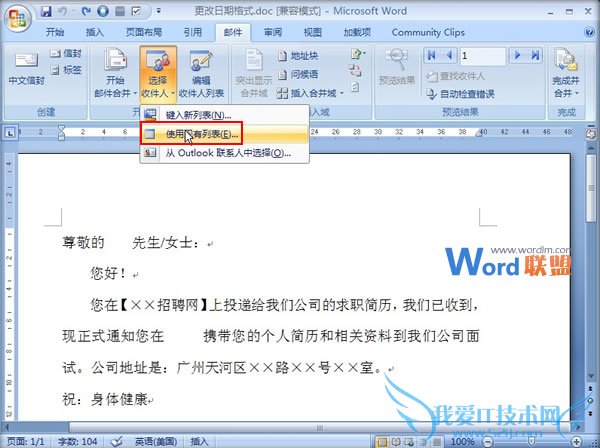Insert 地址块 address block
The image size is (600, 448).
coord(298,56)
